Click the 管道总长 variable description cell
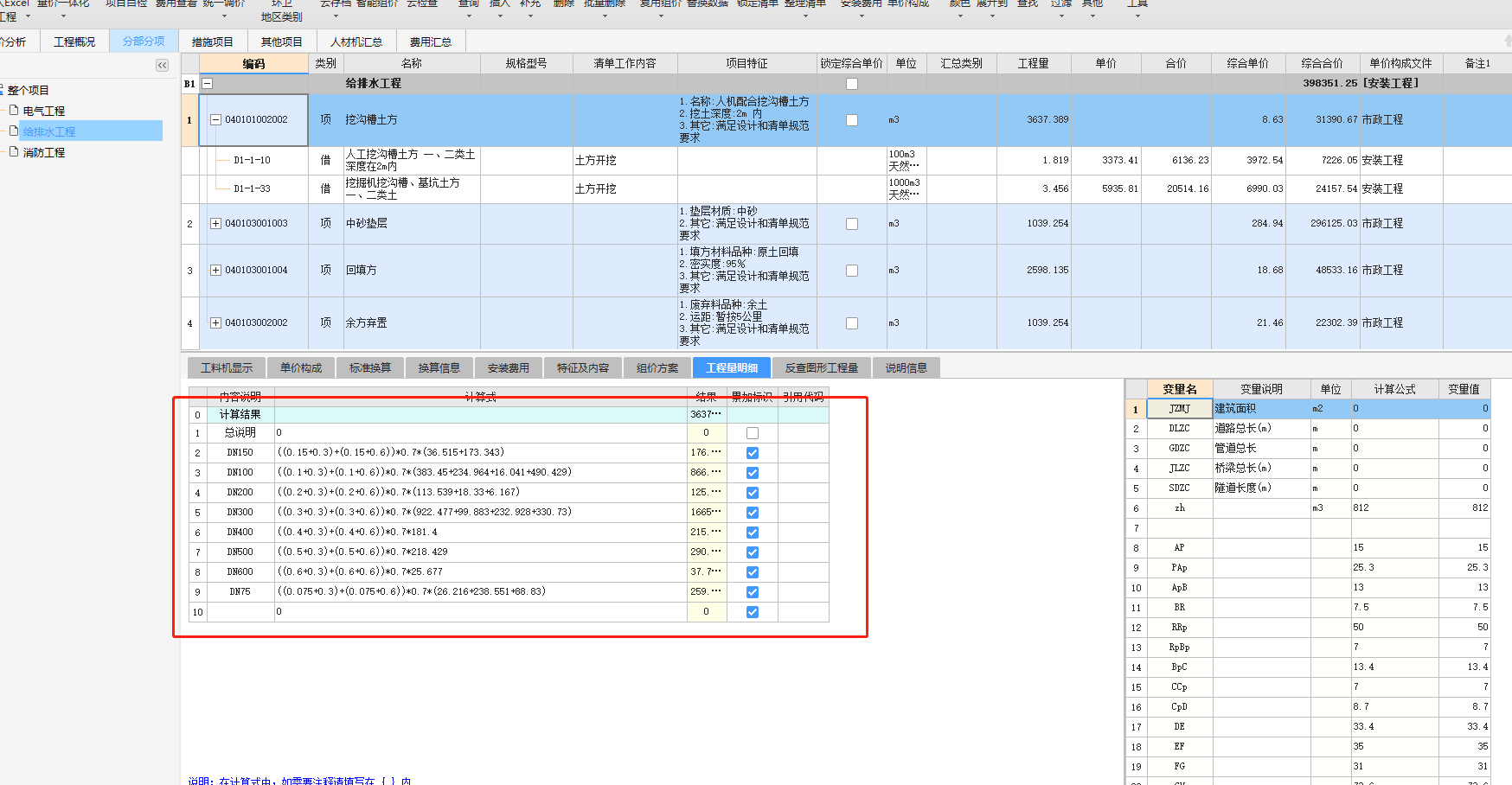Image resolution: width=1512 pixels, height=785 pixels. pyautogui.click(x=1261, y=448)
